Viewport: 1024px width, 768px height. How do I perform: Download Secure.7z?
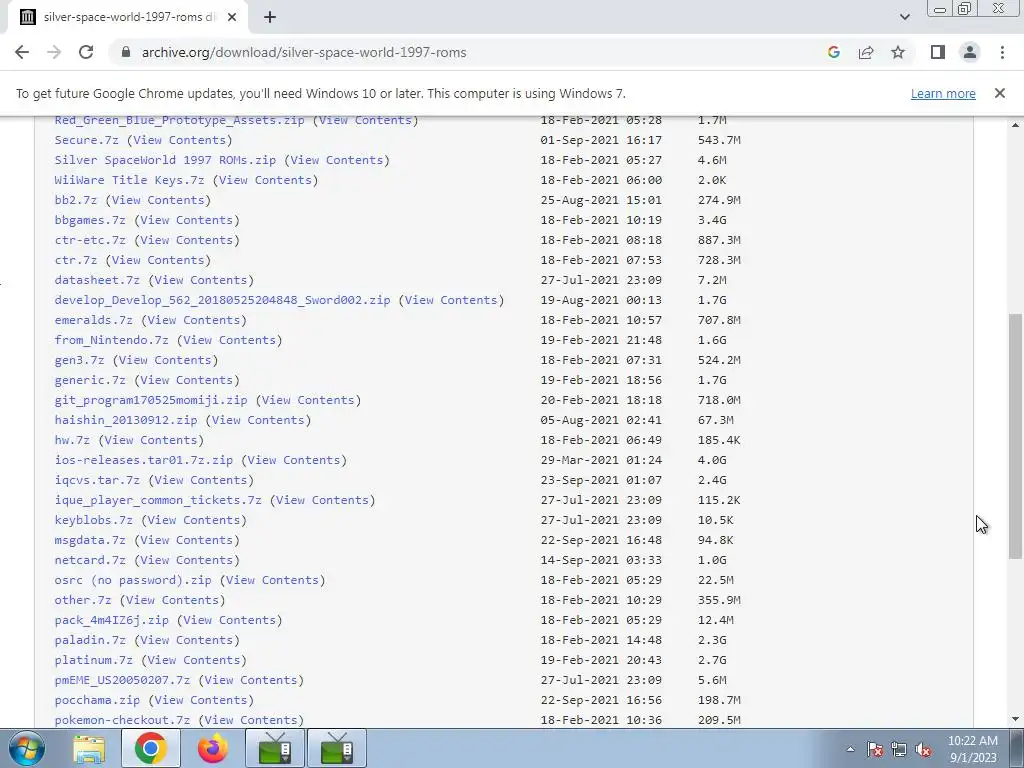[x=86, y=140]
